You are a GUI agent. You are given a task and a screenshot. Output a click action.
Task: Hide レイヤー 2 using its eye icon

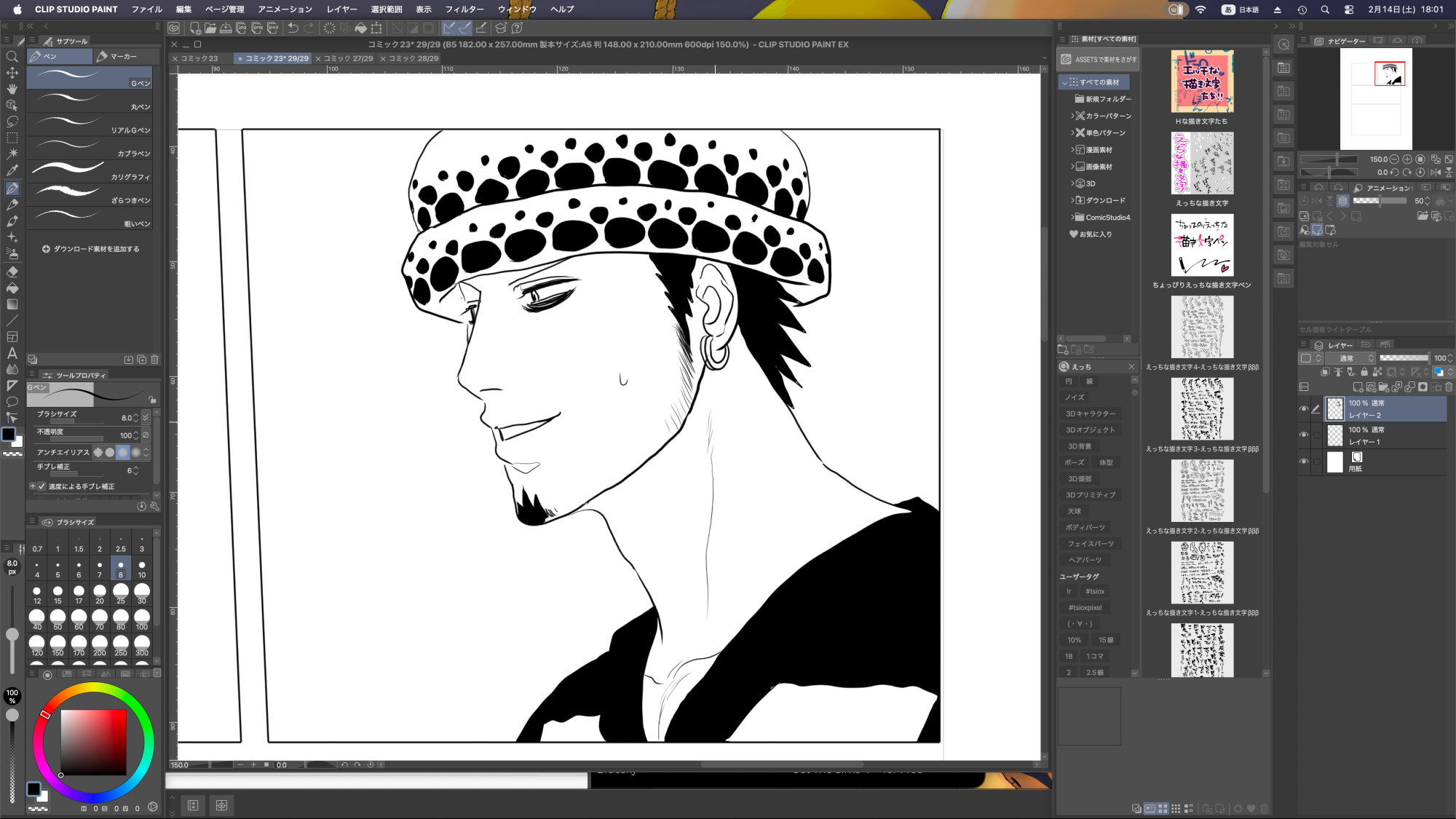click(1304, 408)
